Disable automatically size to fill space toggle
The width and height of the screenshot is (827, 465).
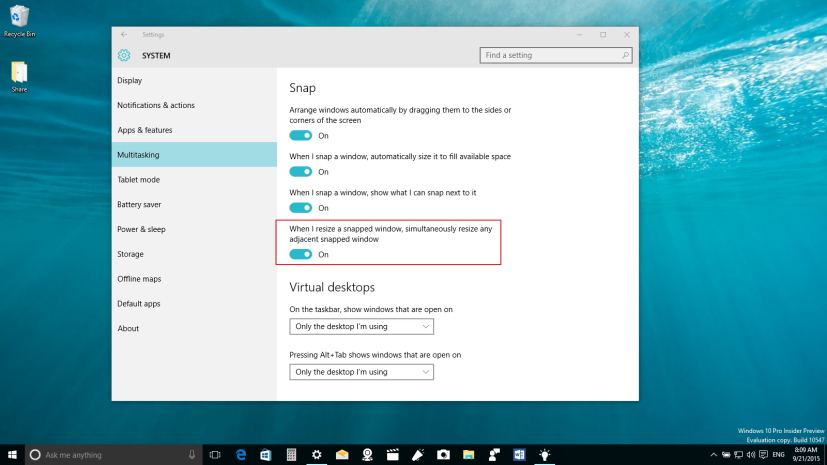pyautogui.click(x=300, y=172)
